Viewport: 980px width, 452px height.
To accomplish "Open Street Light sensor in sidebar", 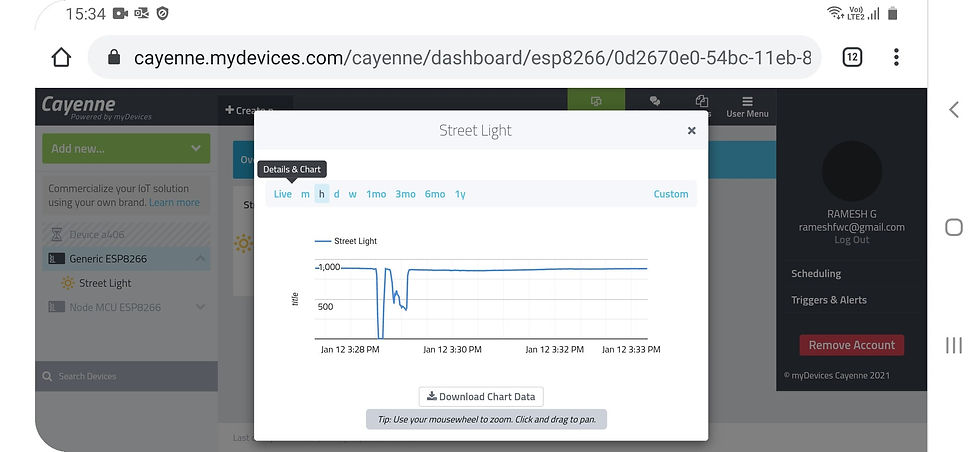I will coord(105,283).
